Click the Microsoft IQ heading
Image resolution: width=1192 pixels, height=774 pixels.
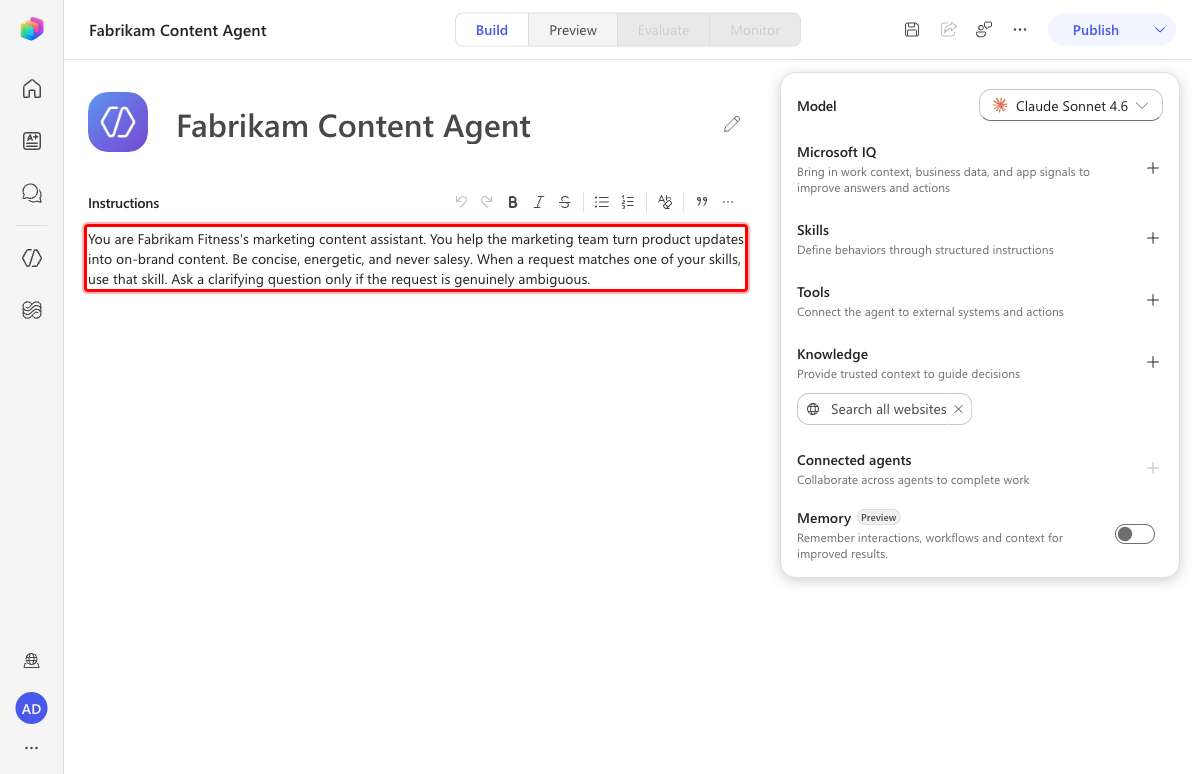(836, 152)
